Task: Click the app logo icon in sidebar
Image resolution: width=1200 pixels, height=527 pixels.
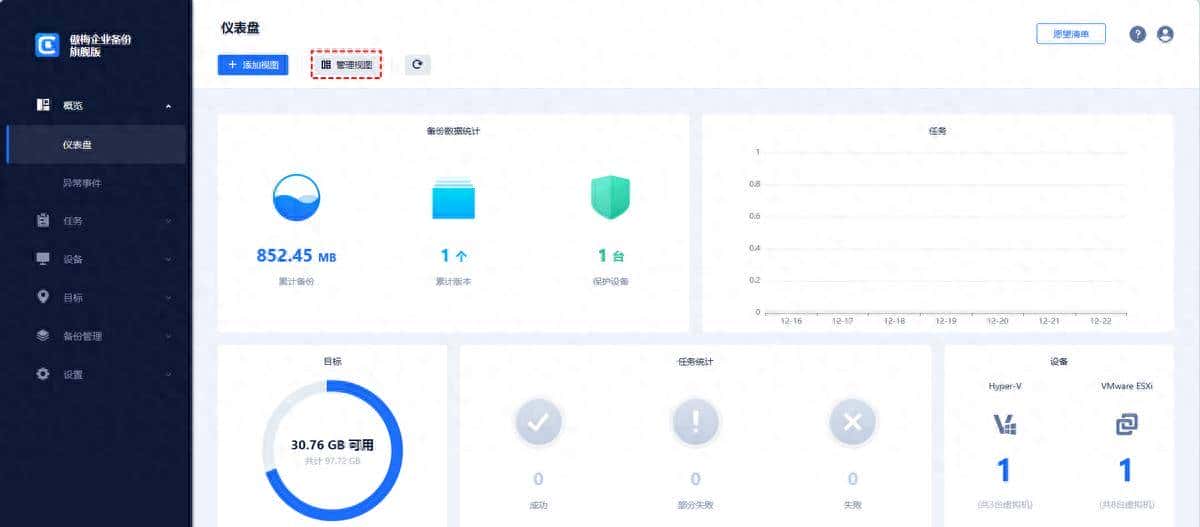Action: 47,45
